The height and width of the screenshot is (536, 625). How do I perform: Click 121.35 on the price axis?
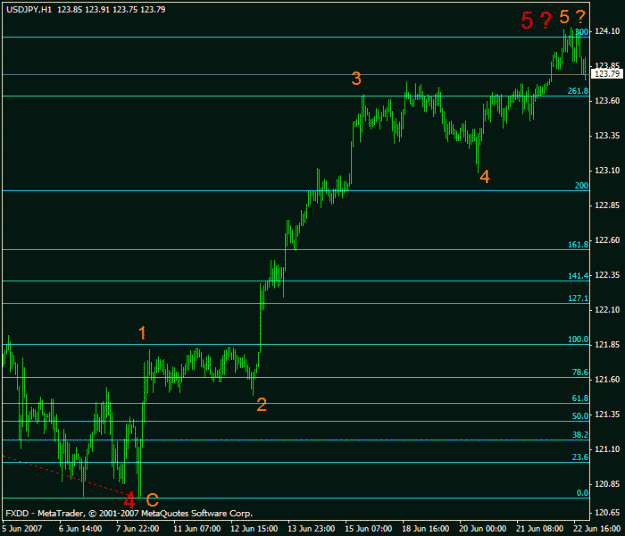pyautogui.click(x=607, y=414)
